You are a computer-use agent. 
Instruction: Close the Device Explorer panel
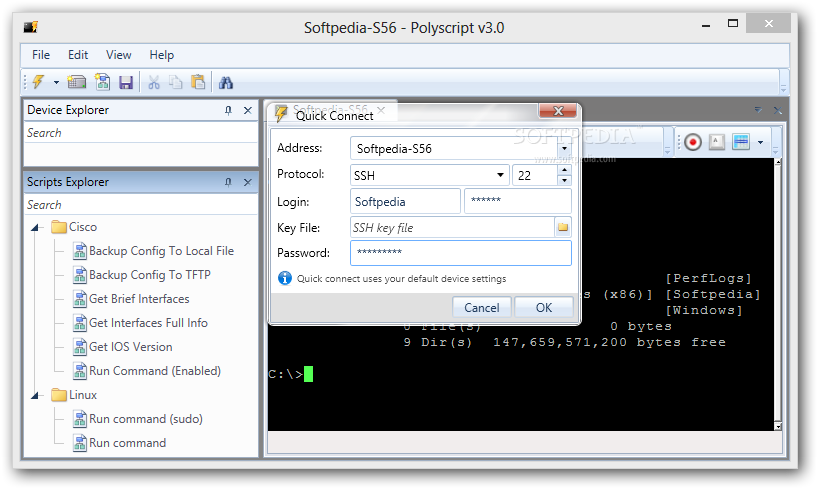pos(248,110)
